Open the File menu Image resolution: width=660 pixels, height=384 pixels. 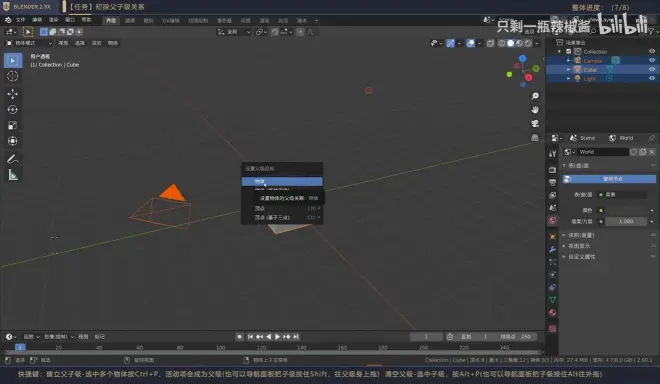pyautogui.click(x=21, y=20)
